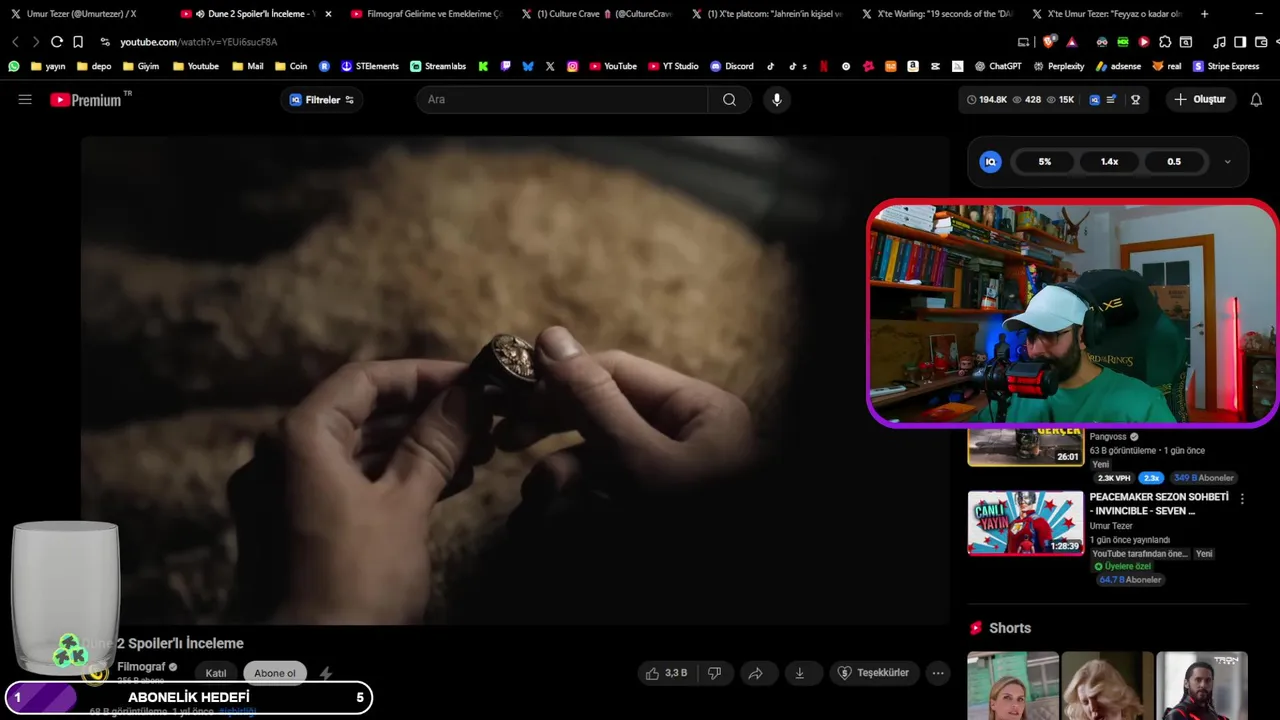Open the Giyim bookmarks folder
This screenshot has width=1280, height=720.
(140, 66)
